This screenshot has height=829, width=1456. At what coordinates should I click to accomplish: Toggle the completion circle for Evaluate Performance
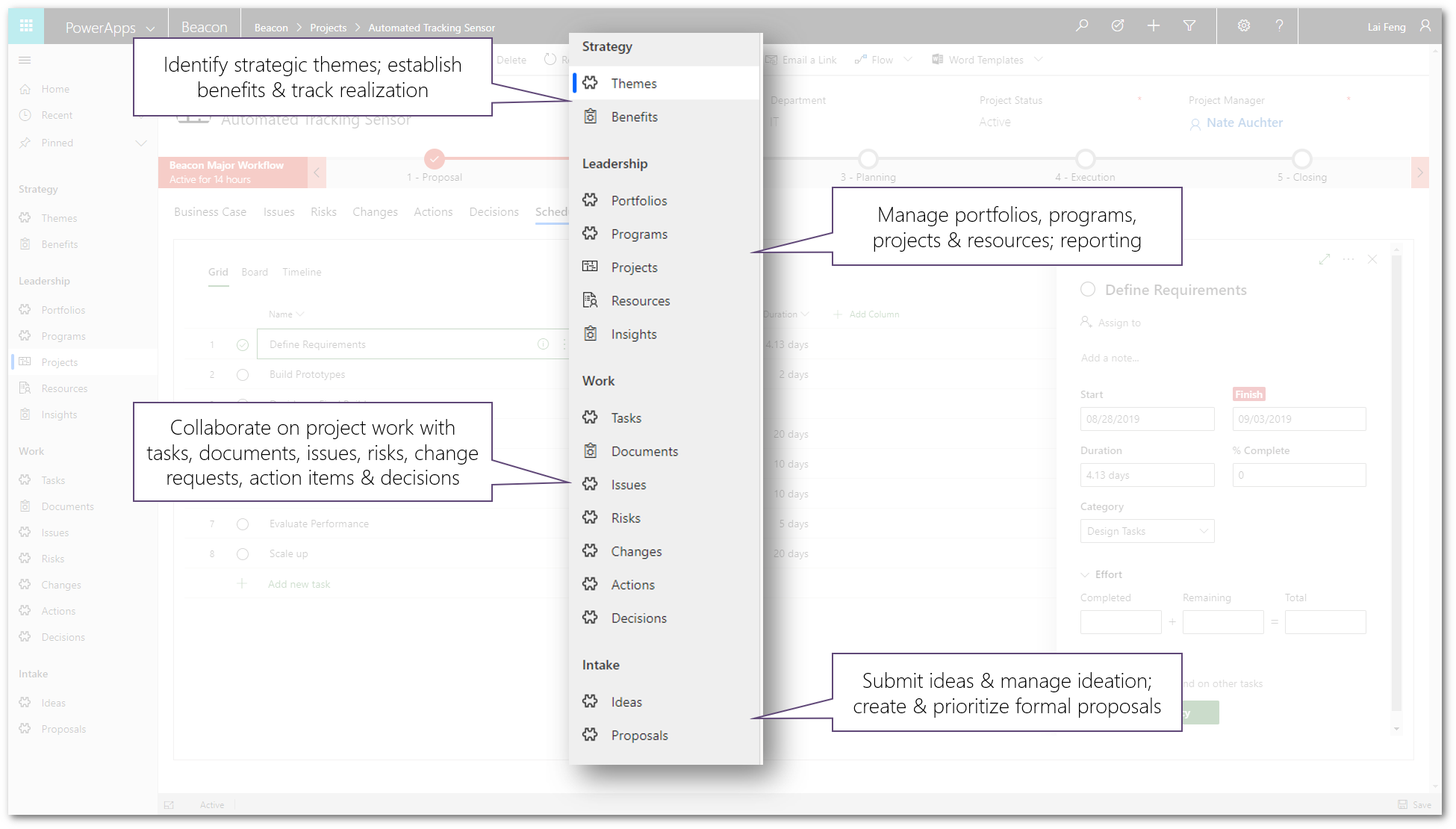243,524
